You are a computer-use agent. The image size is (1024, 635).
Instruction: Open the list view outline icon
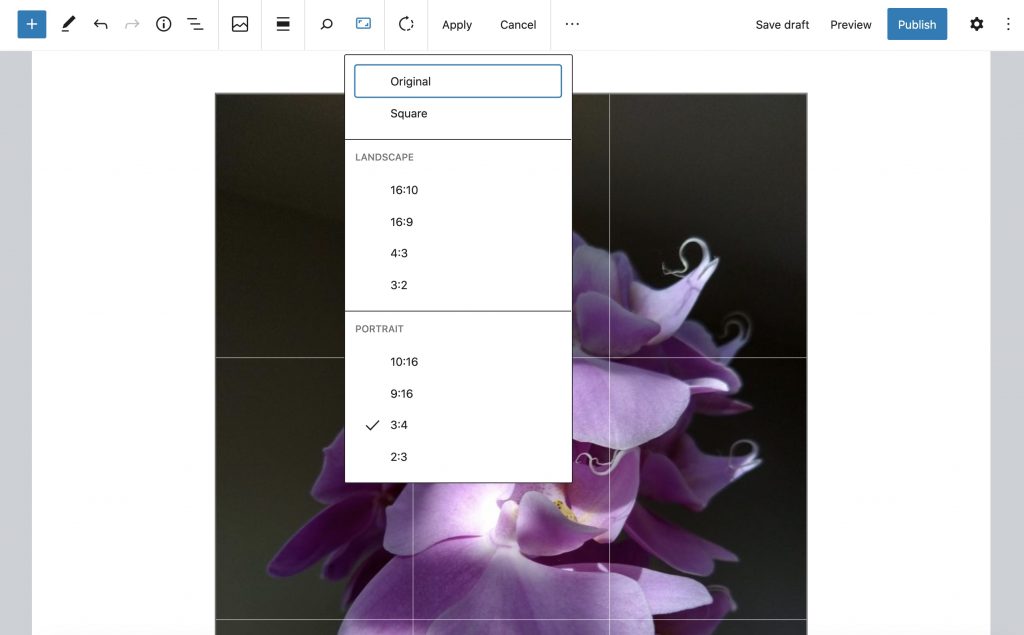[x=195, y=24]
